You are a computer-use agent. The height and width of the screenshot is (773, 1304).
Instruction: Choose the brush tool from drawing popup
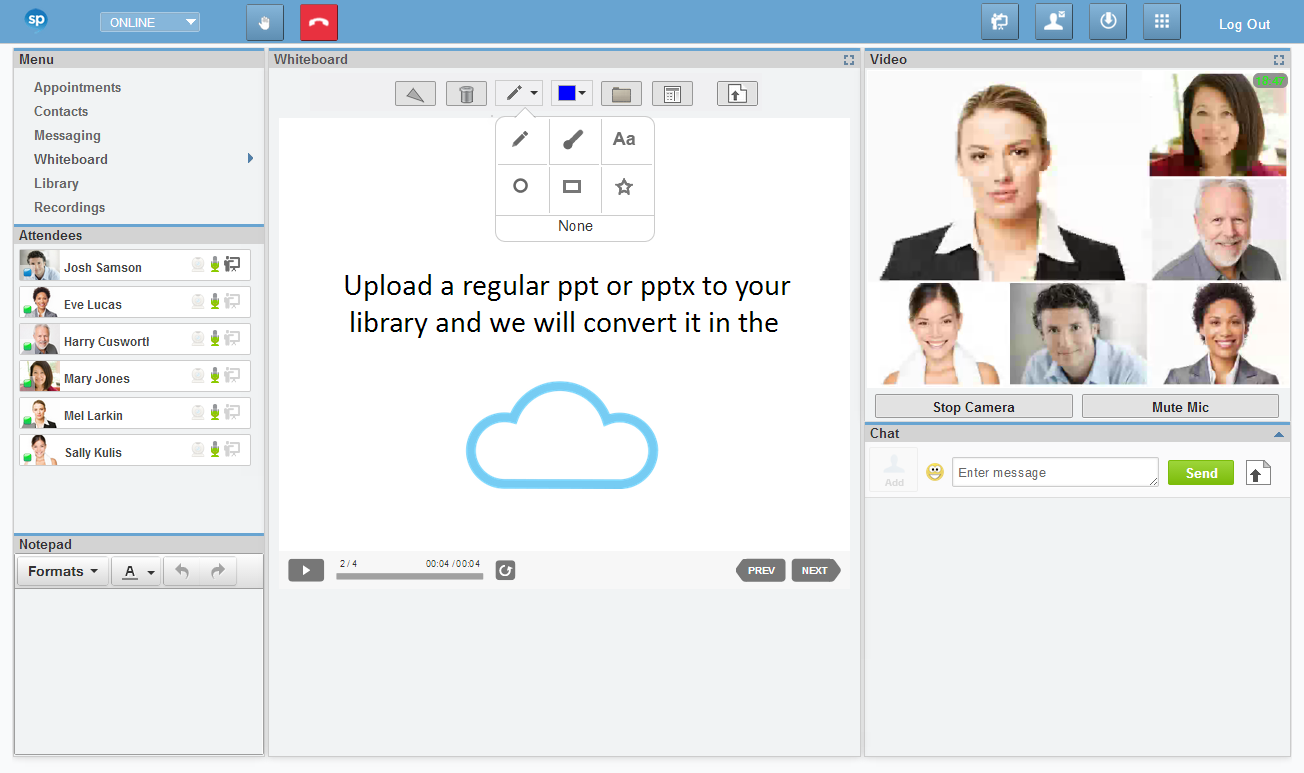[x=573, y=140]
